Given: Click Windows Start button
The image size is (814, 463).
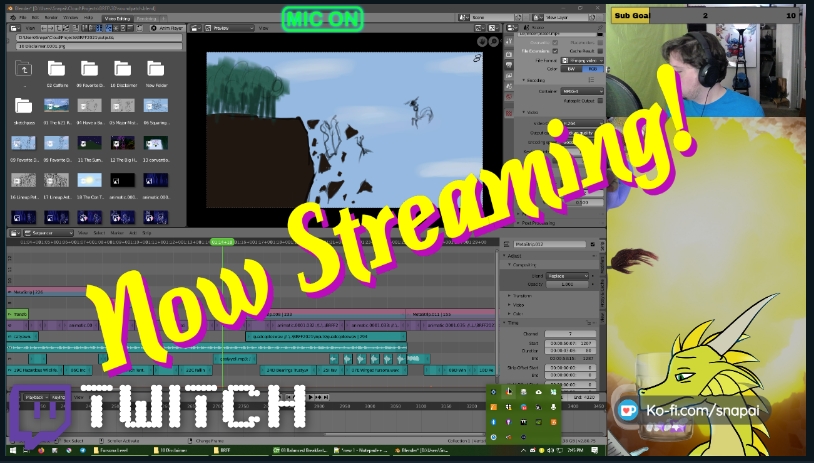Looking at the screenshot, I should pyautogui.click(x=13, y=451).
